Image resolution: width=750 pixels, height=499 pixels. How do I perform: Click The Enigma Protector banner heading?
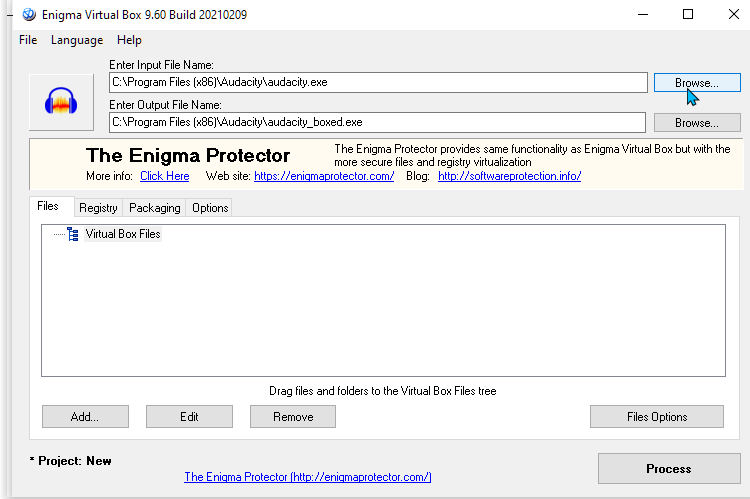(x=188, y=155)
